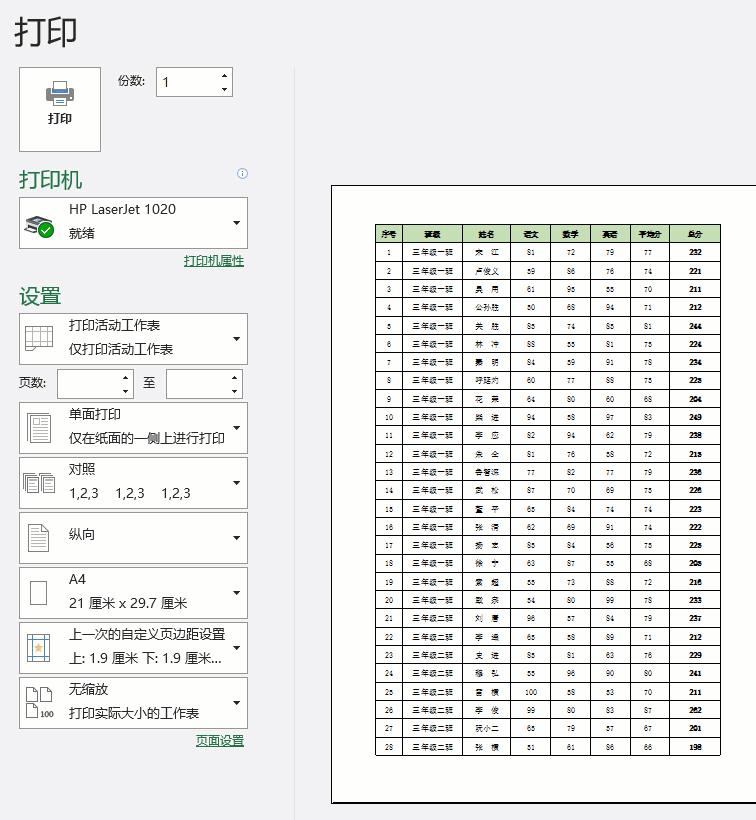Image resolution: width=756 pixels, height=820 pixels.
Task: Decrease the 份数 copies spinner
Action: 224,89
